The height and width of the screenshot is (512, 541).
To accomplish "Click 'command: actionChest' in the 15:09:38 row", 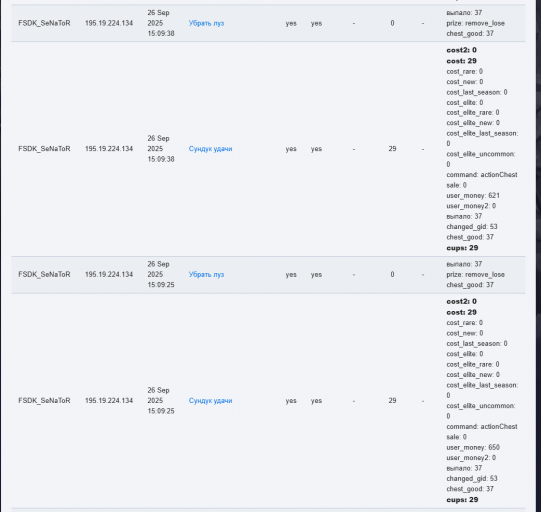I will pyautogui.click(x=482, y=175).
